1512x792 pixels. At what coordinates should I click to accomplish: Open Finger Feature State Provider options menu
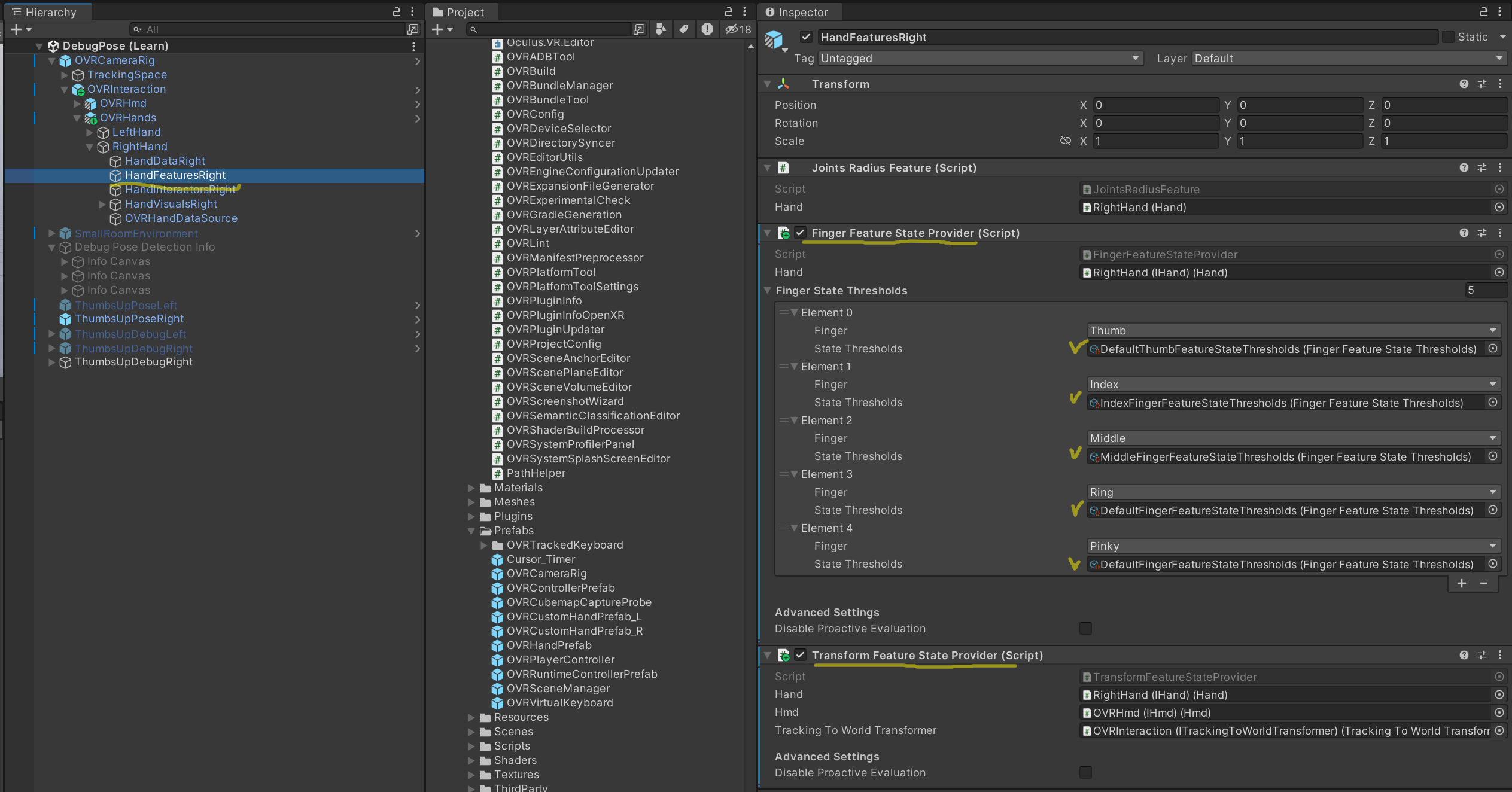(1500, 233)
